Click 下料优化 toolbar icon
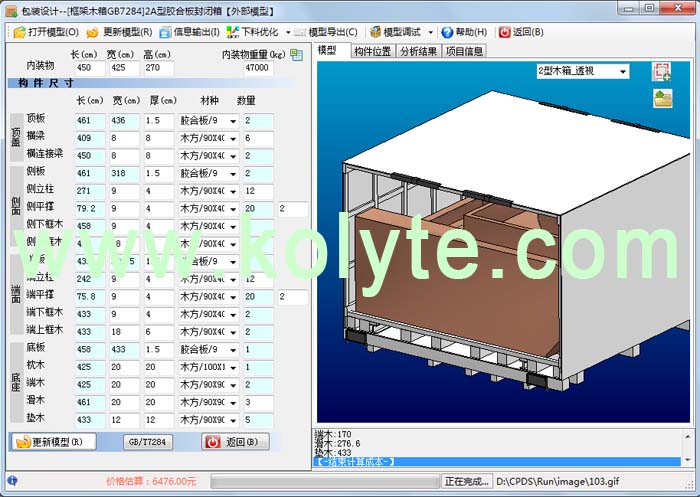 tap(233, 32)
